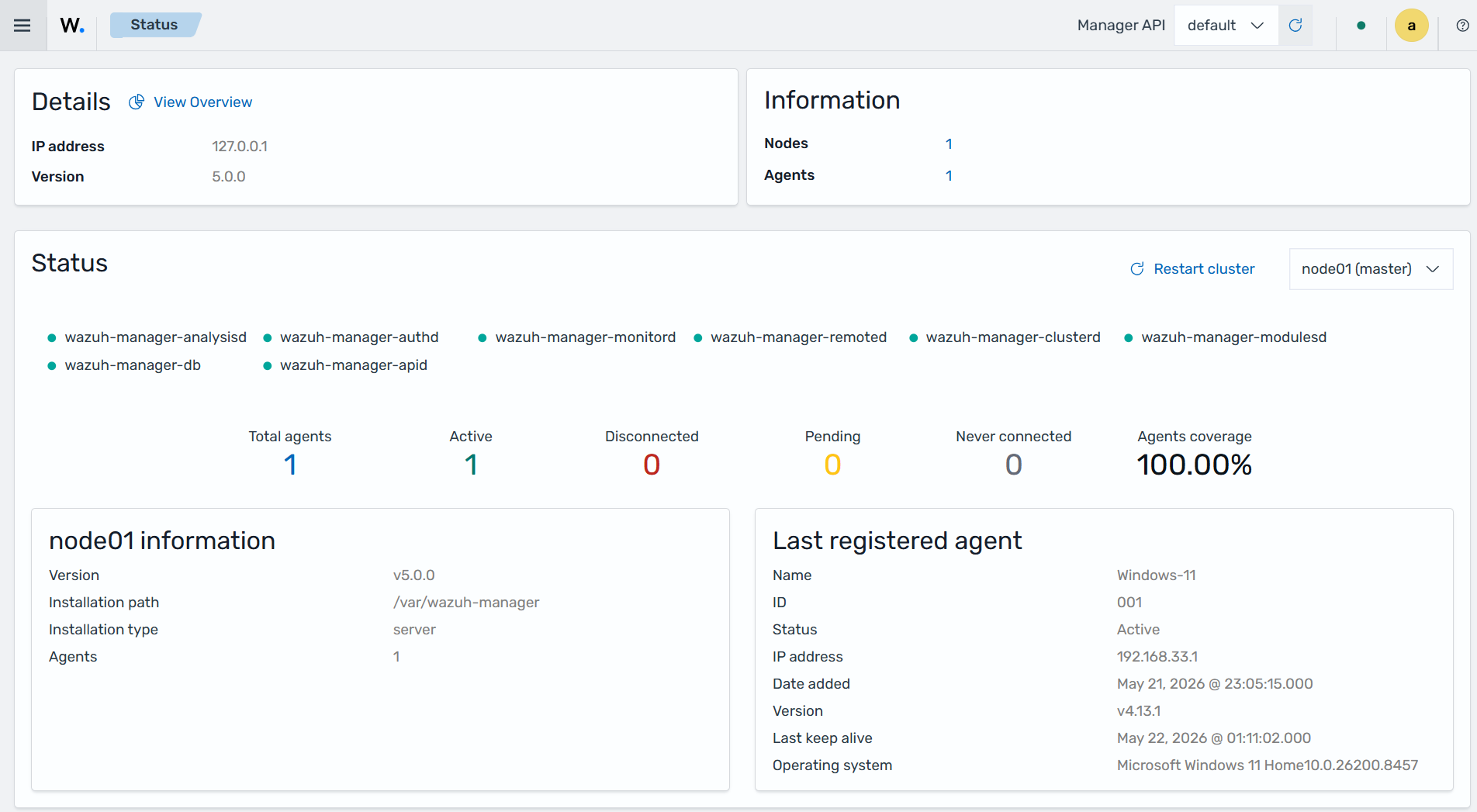Viewport: 1477px width, 812px height.
Task: Select the Status breadcrumb tab
Action: pyautogui.click(x=154, y=25)
